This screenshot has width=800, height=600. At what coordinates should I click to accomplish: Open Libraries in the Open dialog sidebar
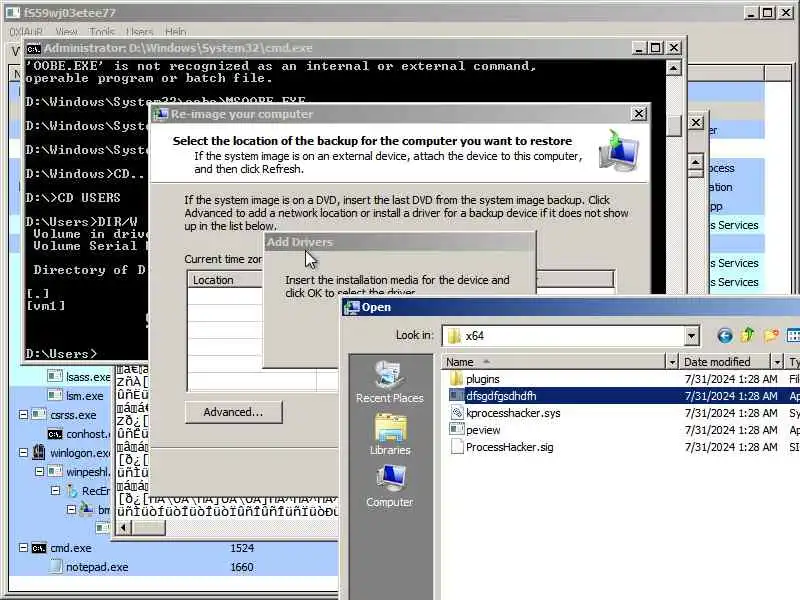pos(390,435)
